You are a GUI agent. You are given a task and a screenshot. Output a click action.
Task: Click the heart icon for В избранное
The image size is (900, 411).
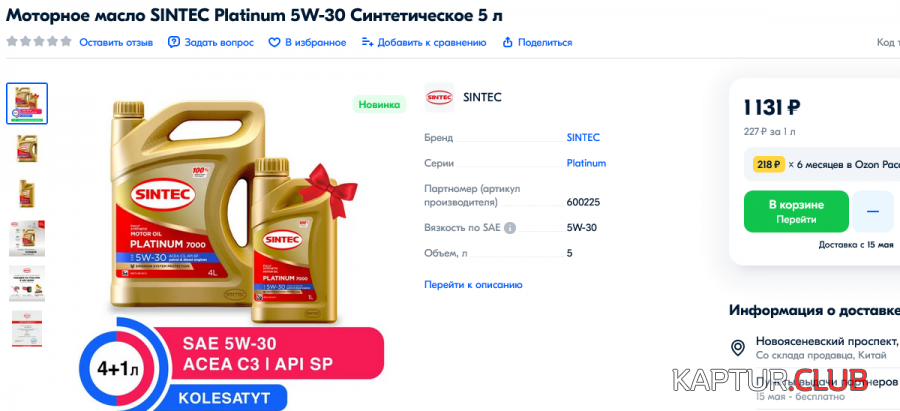(274, 42)
